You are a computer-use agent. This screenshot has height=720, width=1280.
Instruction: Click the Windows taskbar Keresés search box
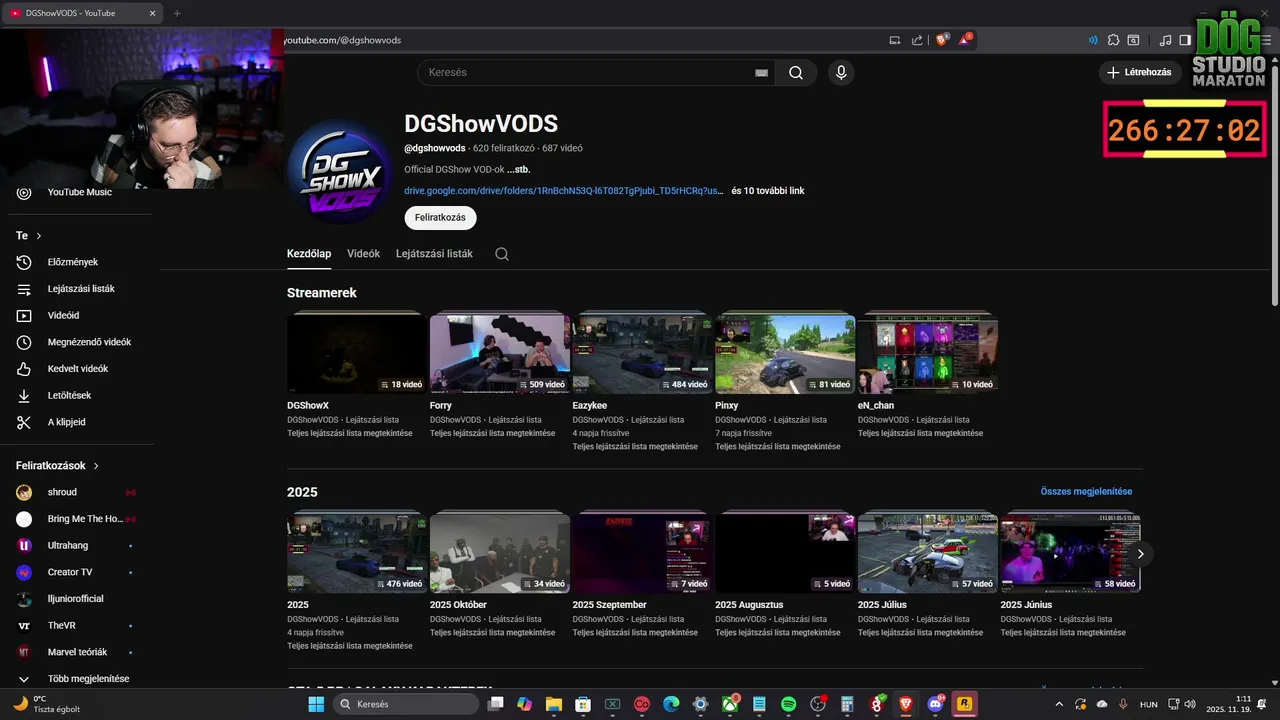pos(405,704)
